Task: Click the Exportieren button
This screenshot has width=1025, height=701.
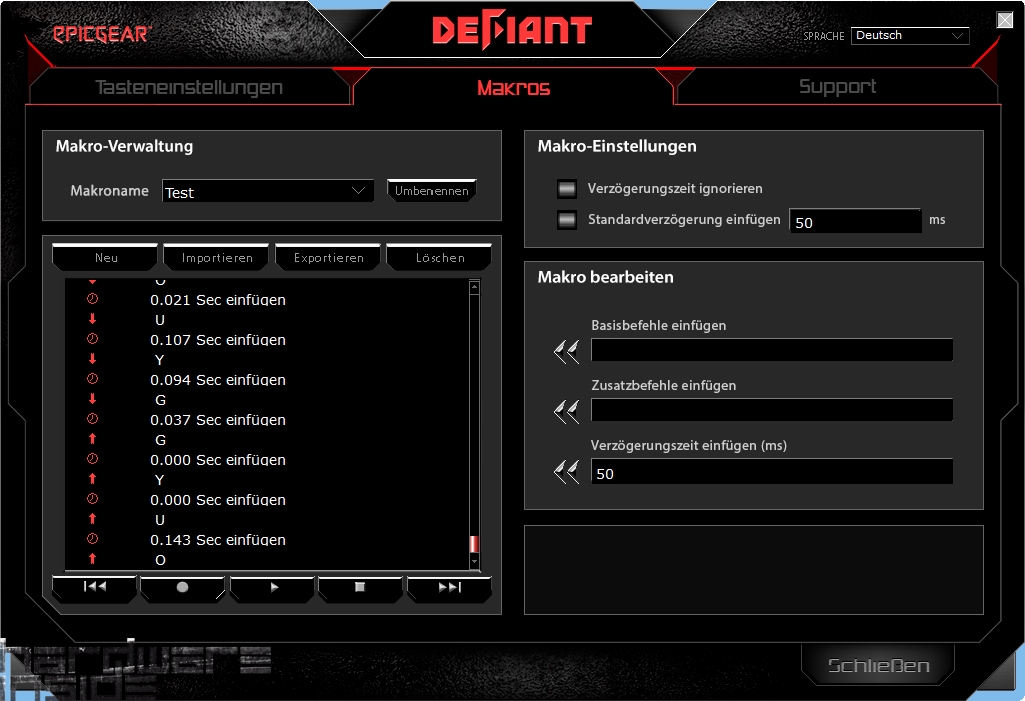Action: tap(328, 257)
